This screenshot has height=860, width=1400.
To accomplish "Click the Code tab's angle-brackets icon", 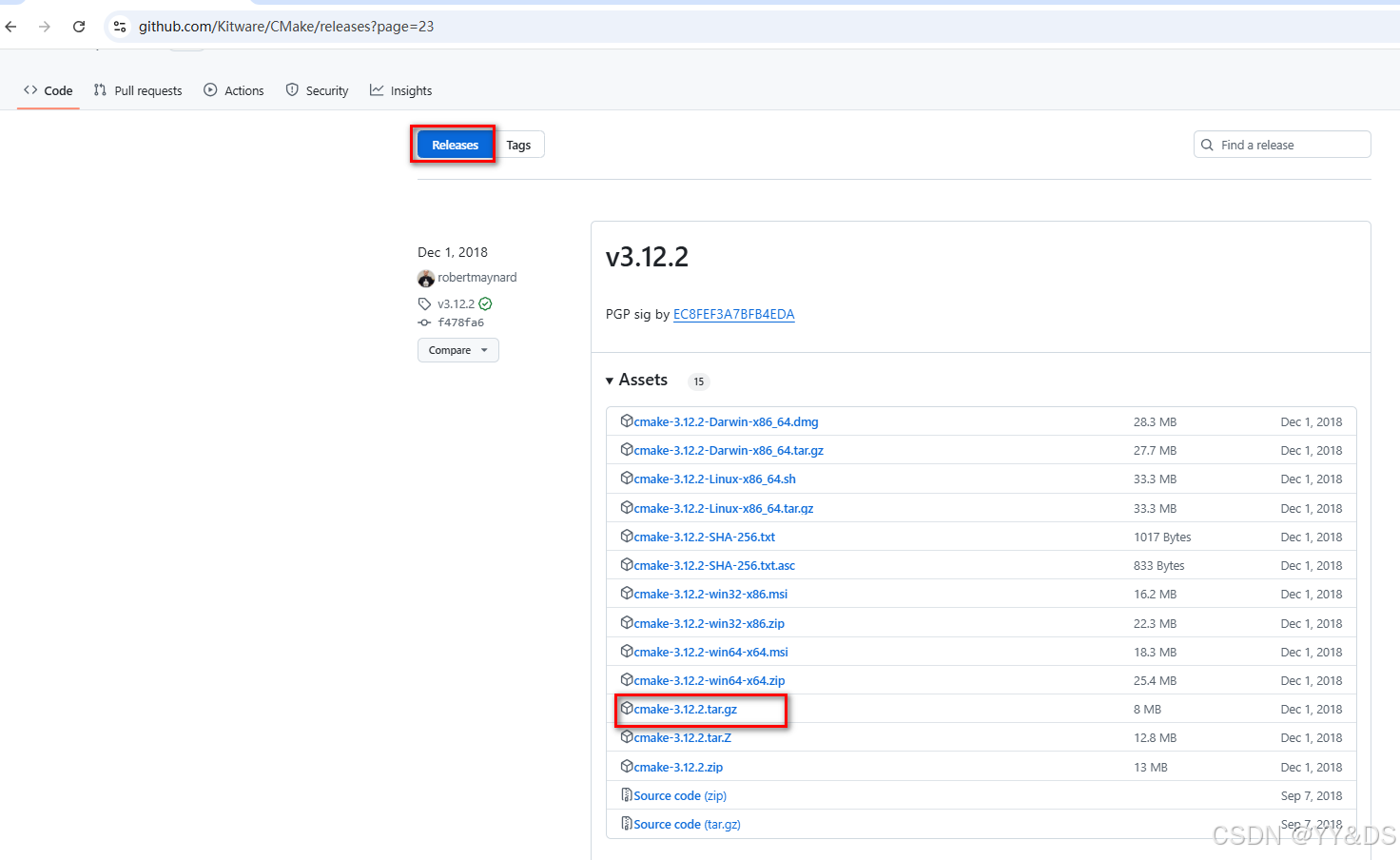I will pos(30,90).
